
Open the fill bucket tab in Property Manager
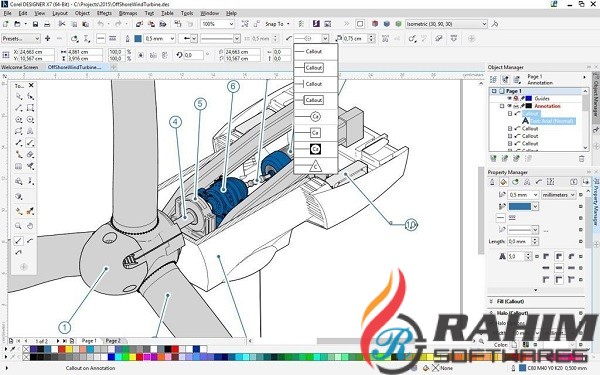click(504, 182)
